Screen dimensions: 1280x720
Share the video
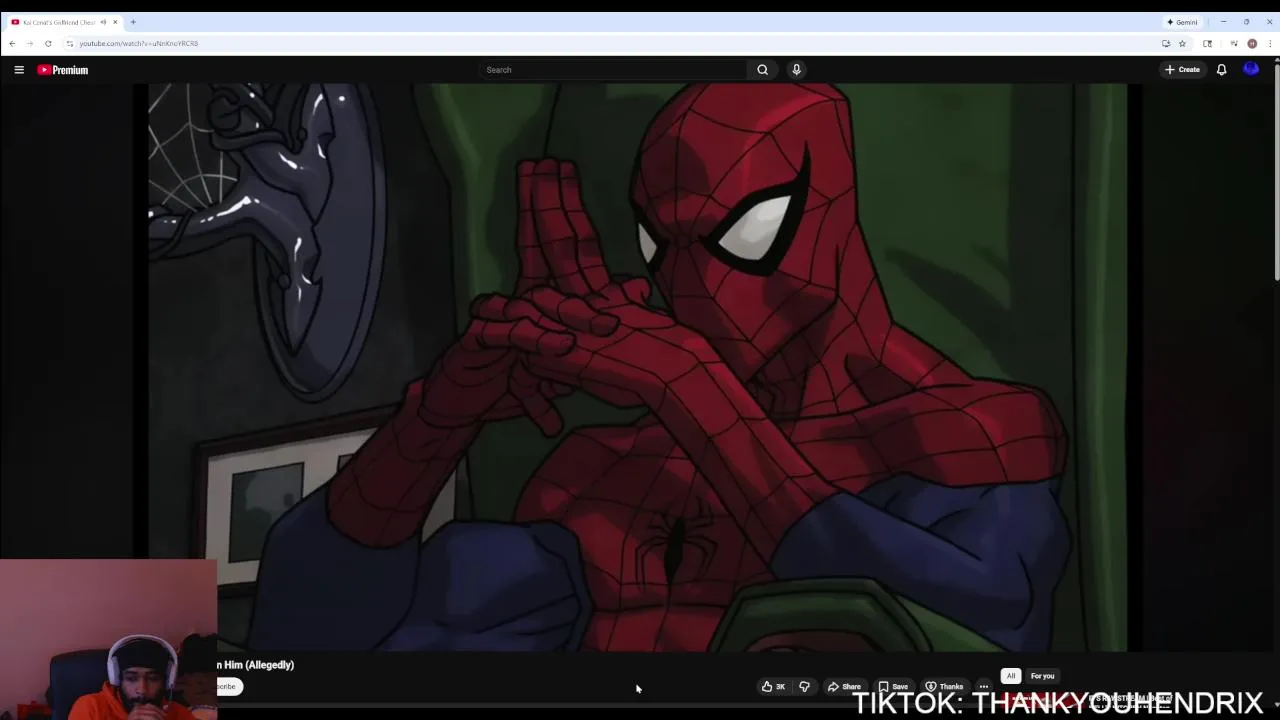[x=844, y=687]
